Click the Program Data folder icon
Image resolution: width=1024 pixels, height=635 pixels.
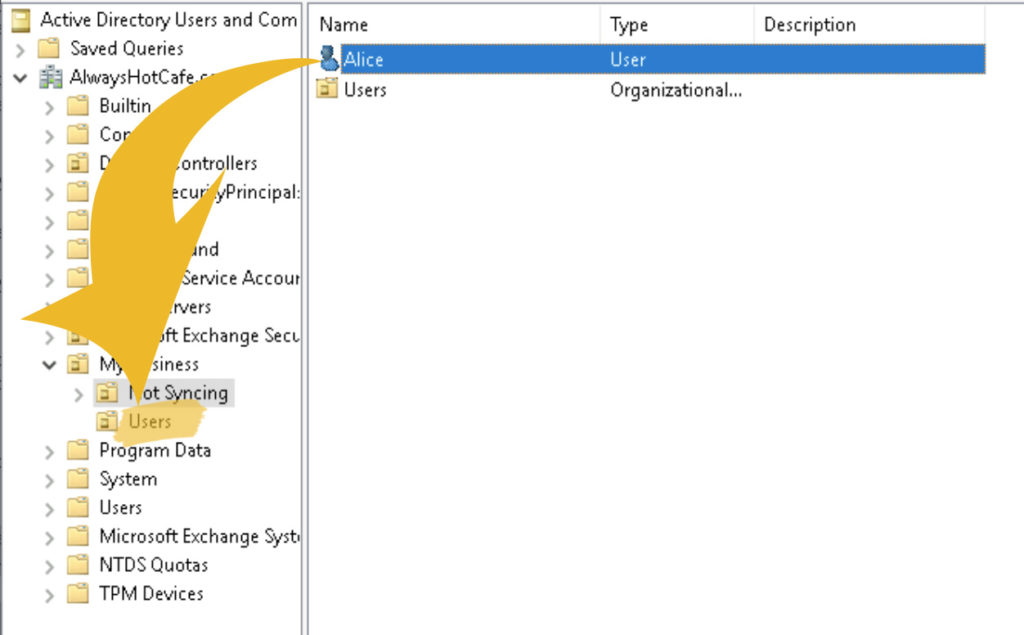(76, 451)
